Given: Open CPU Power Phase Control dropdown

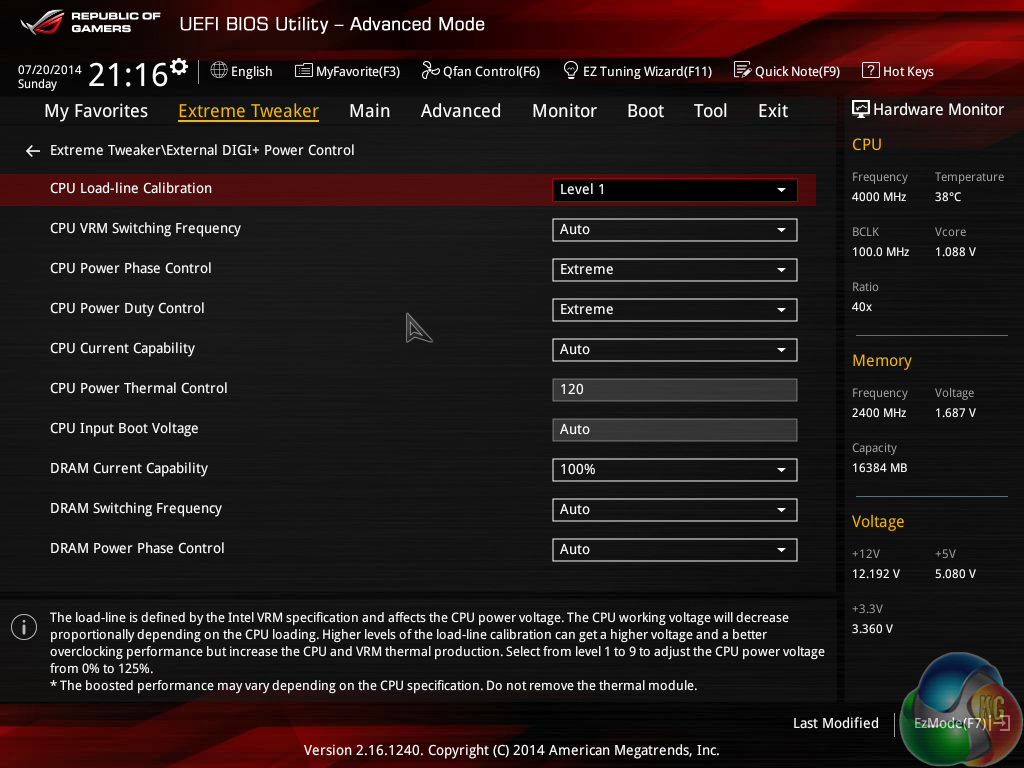Looking at the screenshot, I should pos(675,270).
